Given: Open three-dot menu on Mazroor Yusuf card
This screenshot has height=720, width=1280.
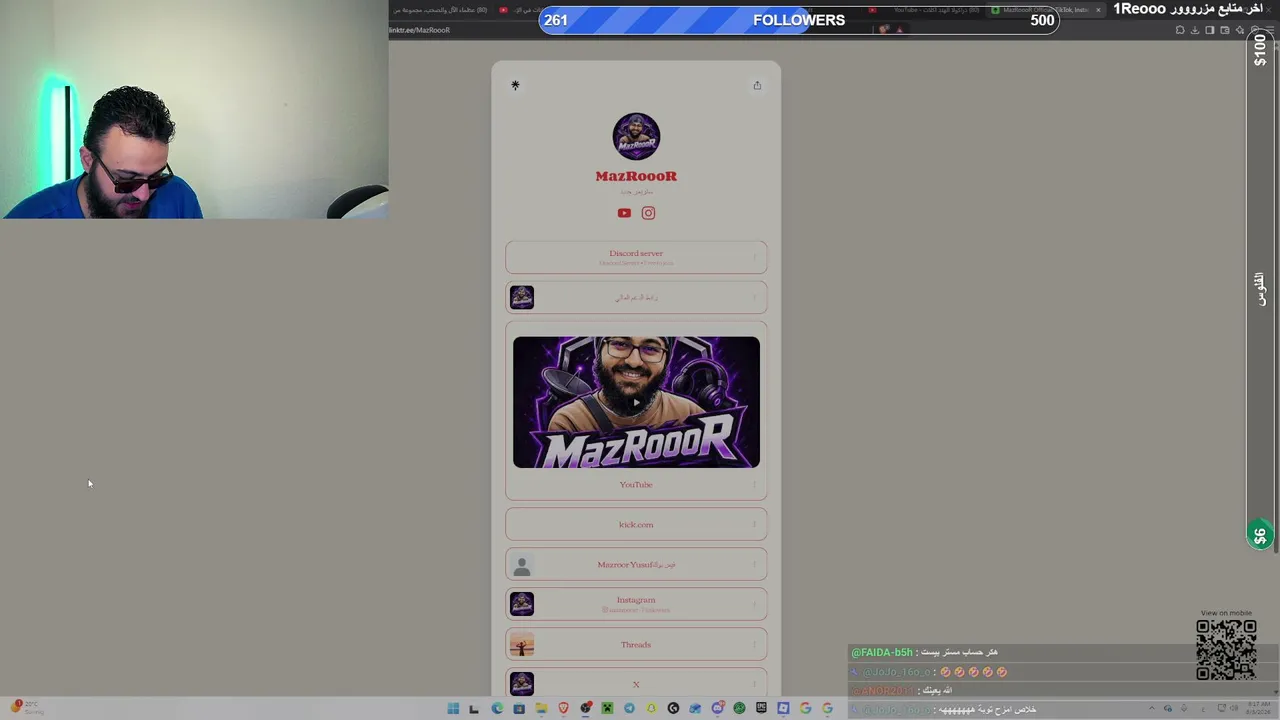Looking at the screenshot, I should (755, 565).
